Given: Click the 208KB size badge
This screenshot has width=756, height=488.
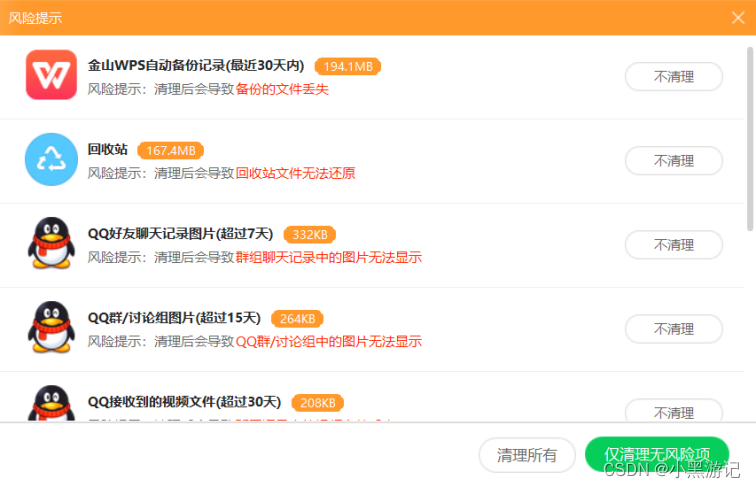Looking at the screenshot, I should coord(317,403).
